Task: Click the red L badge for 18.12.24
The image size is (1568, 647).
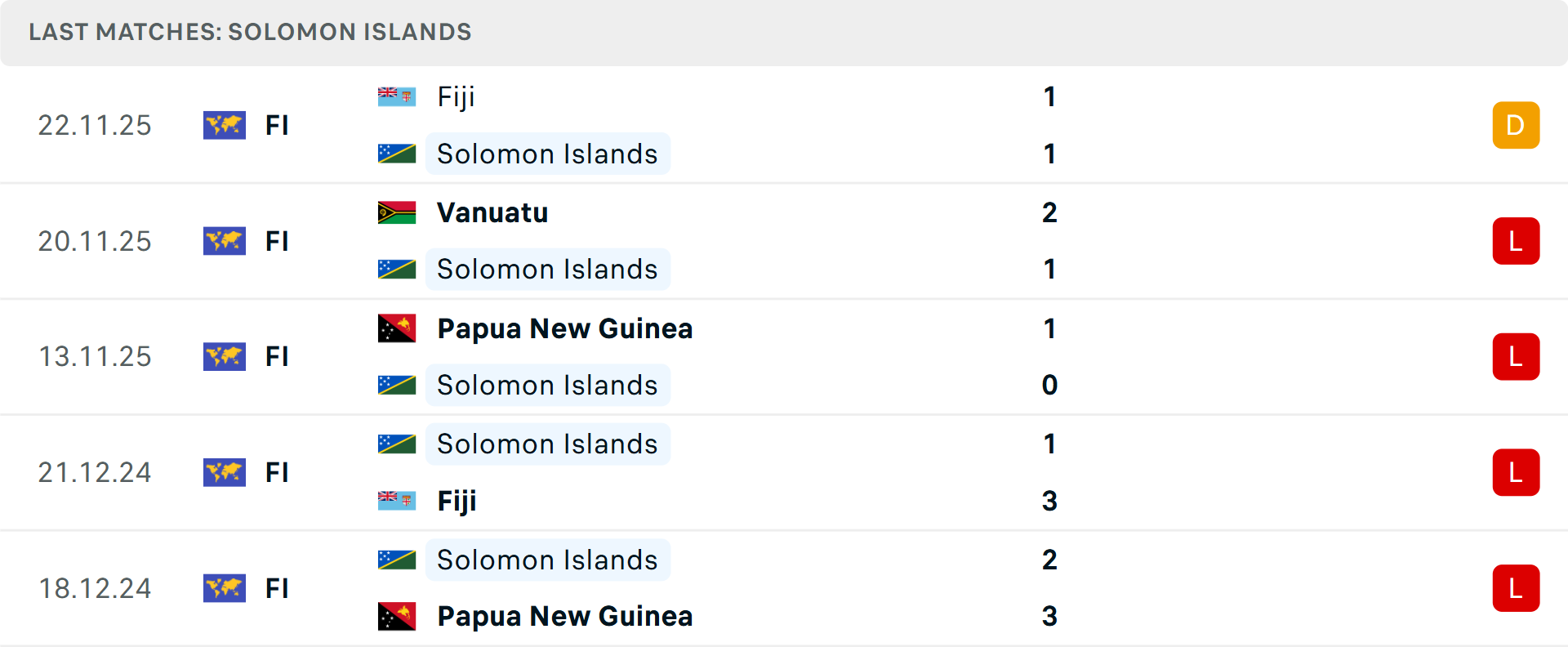Action: coord(1516,588)
